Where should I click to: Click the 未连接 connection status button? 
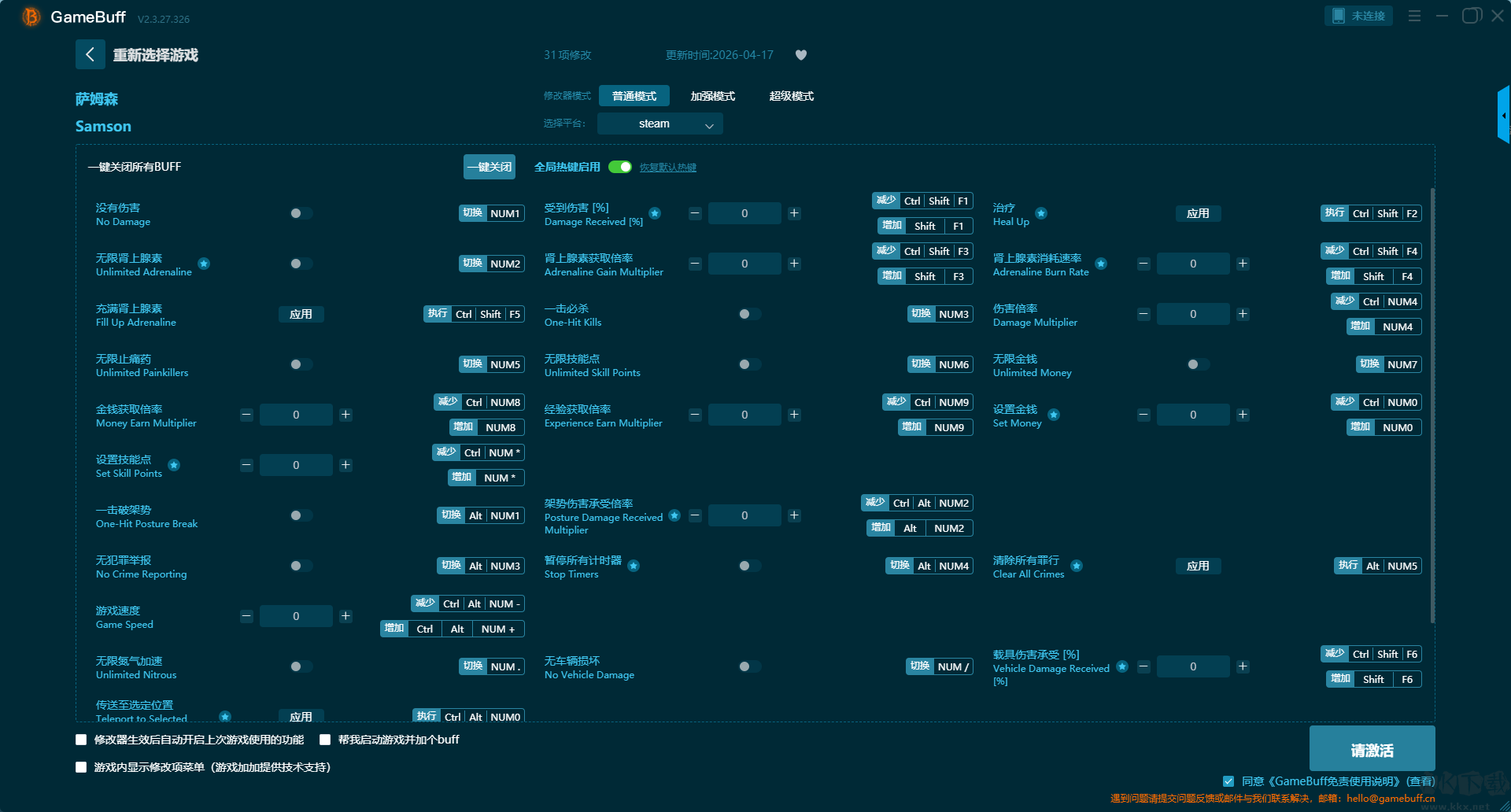click(1358, 16)
